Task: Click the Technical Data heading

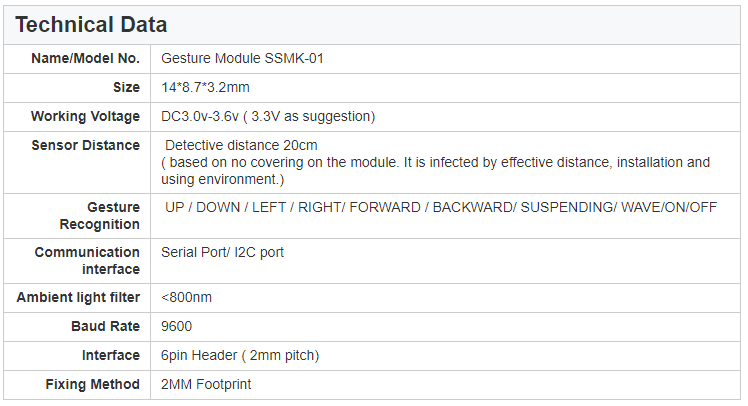Action: (x=91, y=25)
